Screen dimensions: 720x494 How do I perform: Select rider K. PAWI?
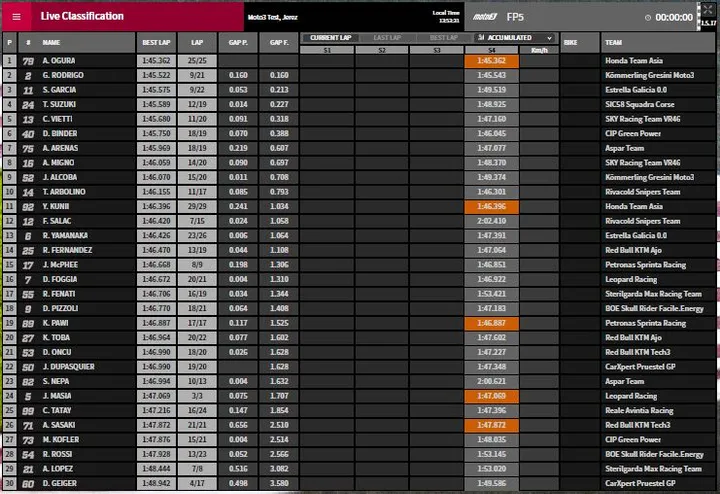pos(55,323)
